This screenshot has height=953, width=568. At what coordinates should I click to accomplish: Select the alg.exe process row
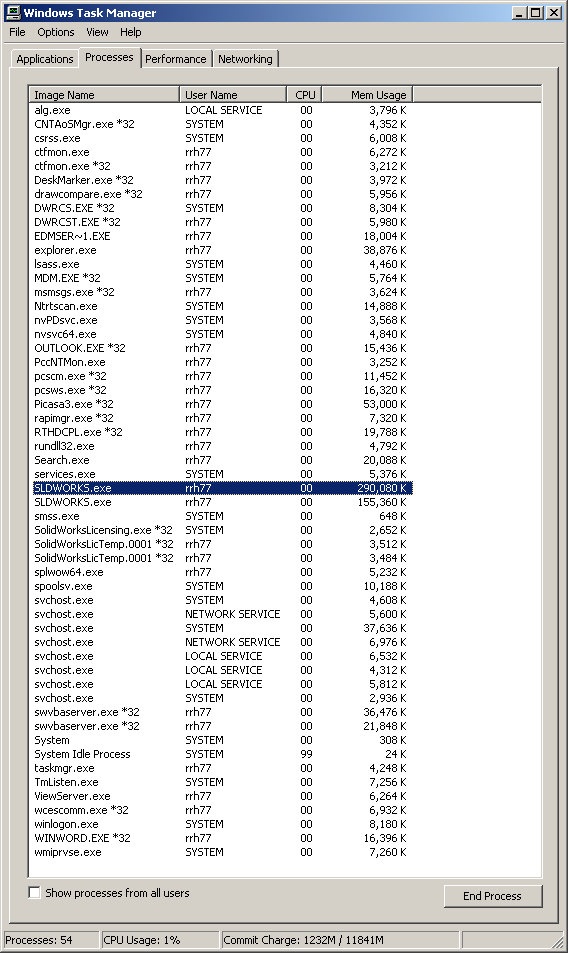(223, 110)
